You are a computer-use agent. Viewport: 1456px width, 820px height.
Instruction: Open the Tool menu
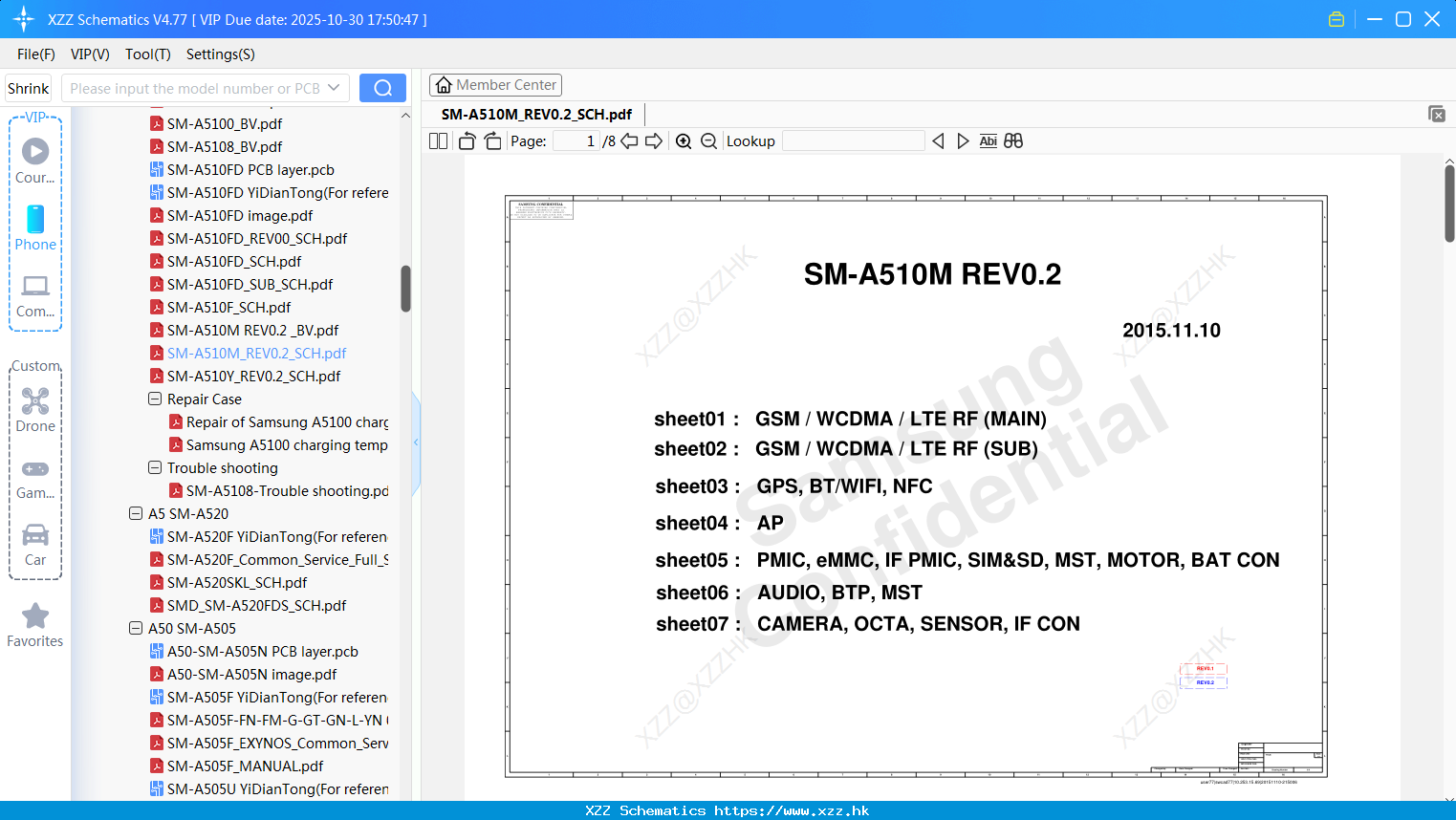(146, 54)
